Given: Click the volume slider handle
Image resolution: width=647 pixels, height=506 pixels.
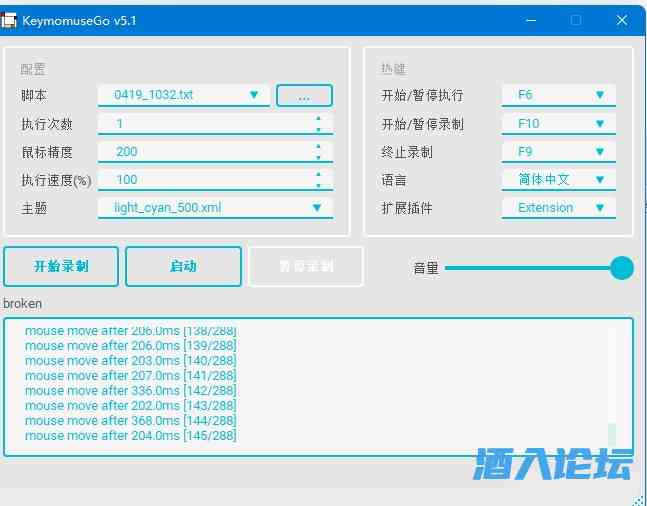Looking at the screenshot, I should click(622, 268).
